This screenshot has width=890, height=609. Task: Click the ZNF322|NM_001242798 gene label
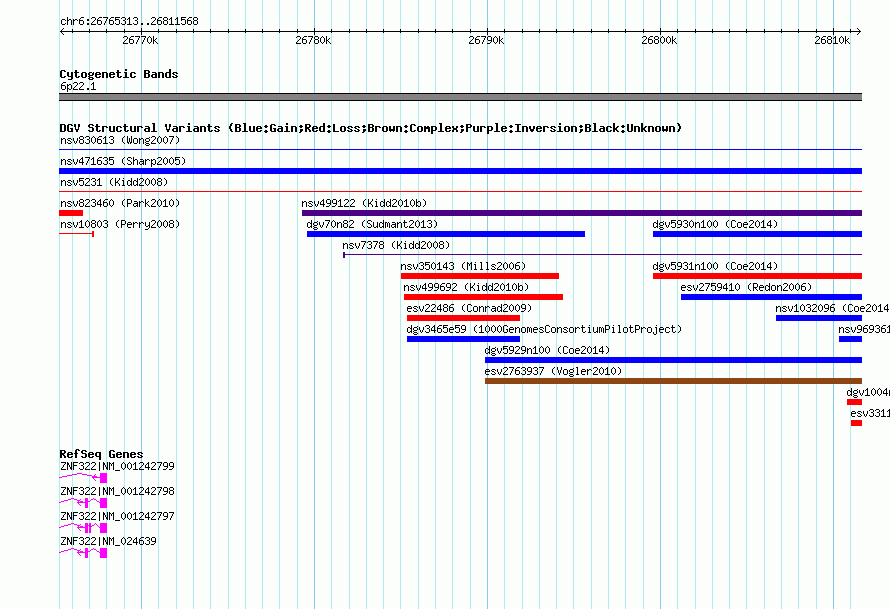click(117, 491)
